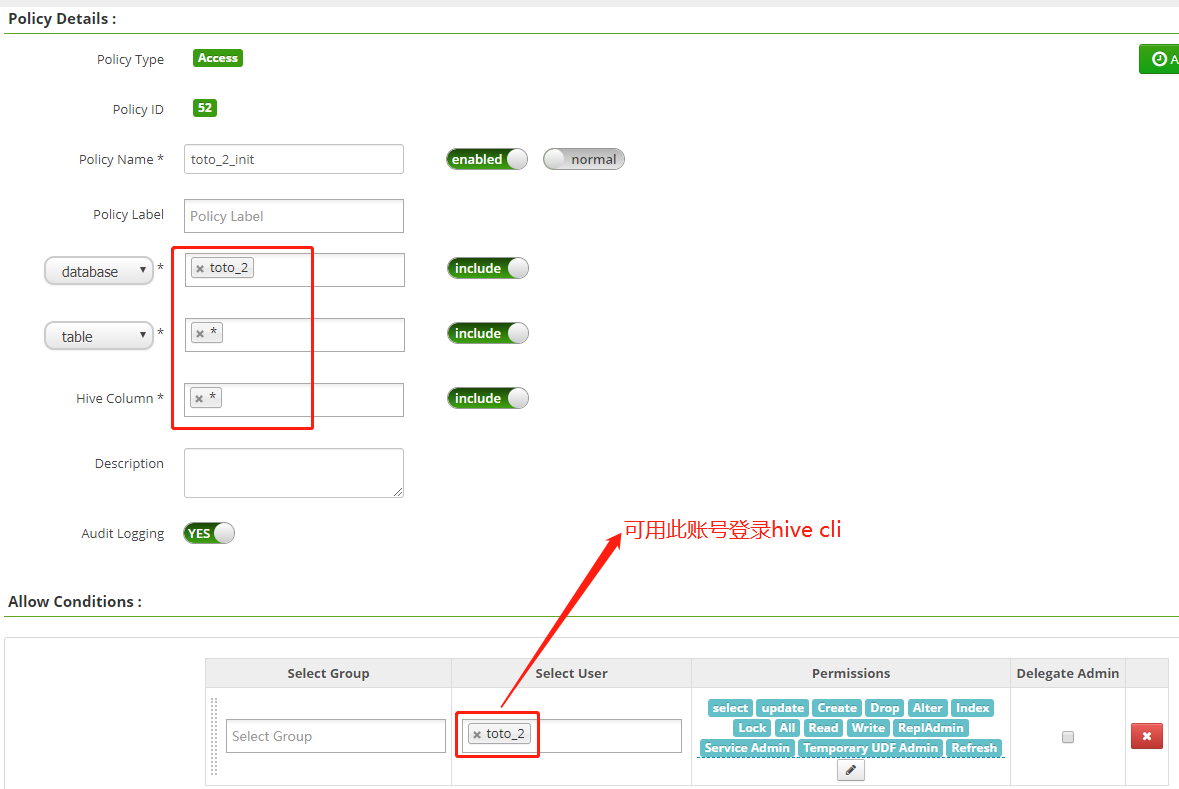Toggle the policy enabled switch

tap(487, 159)
